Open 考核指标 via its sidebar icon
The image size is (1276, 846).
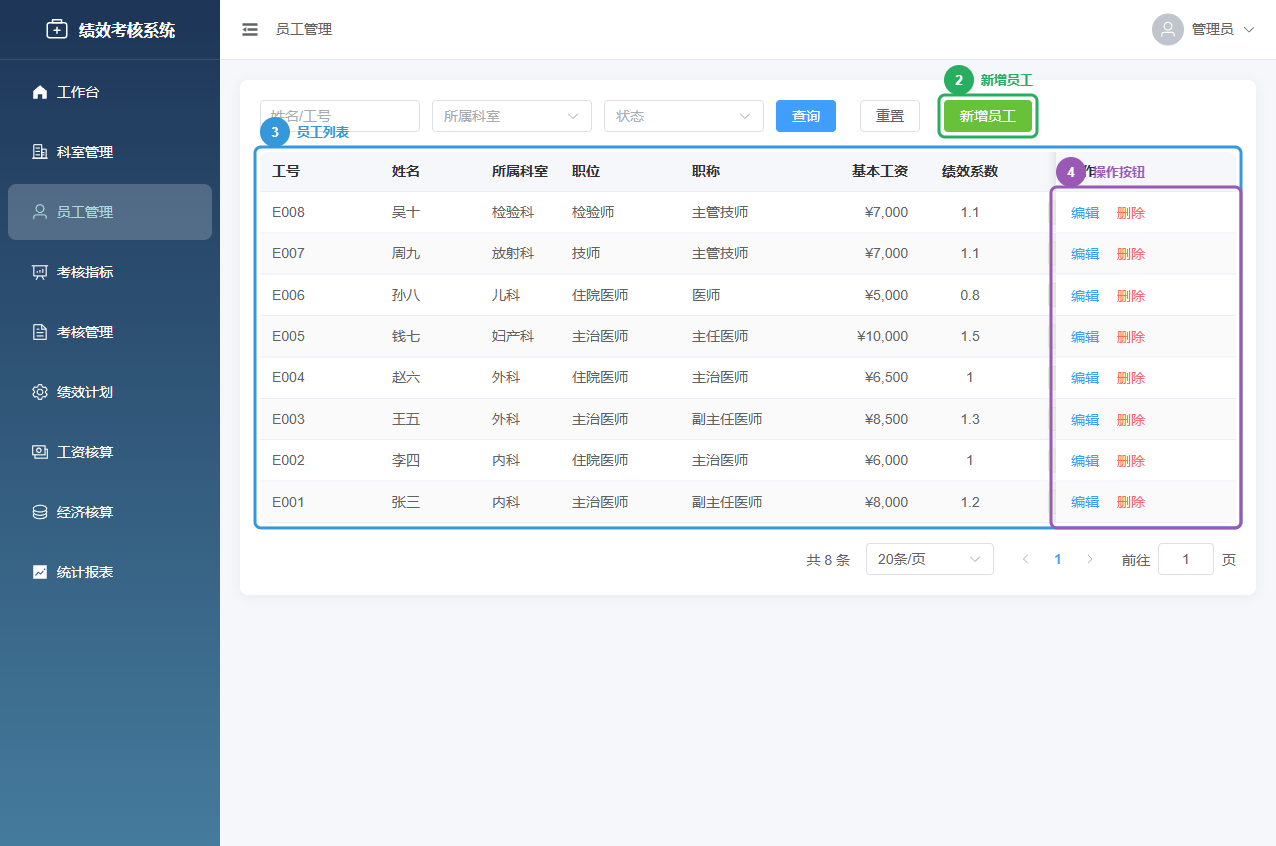(40, 271)
